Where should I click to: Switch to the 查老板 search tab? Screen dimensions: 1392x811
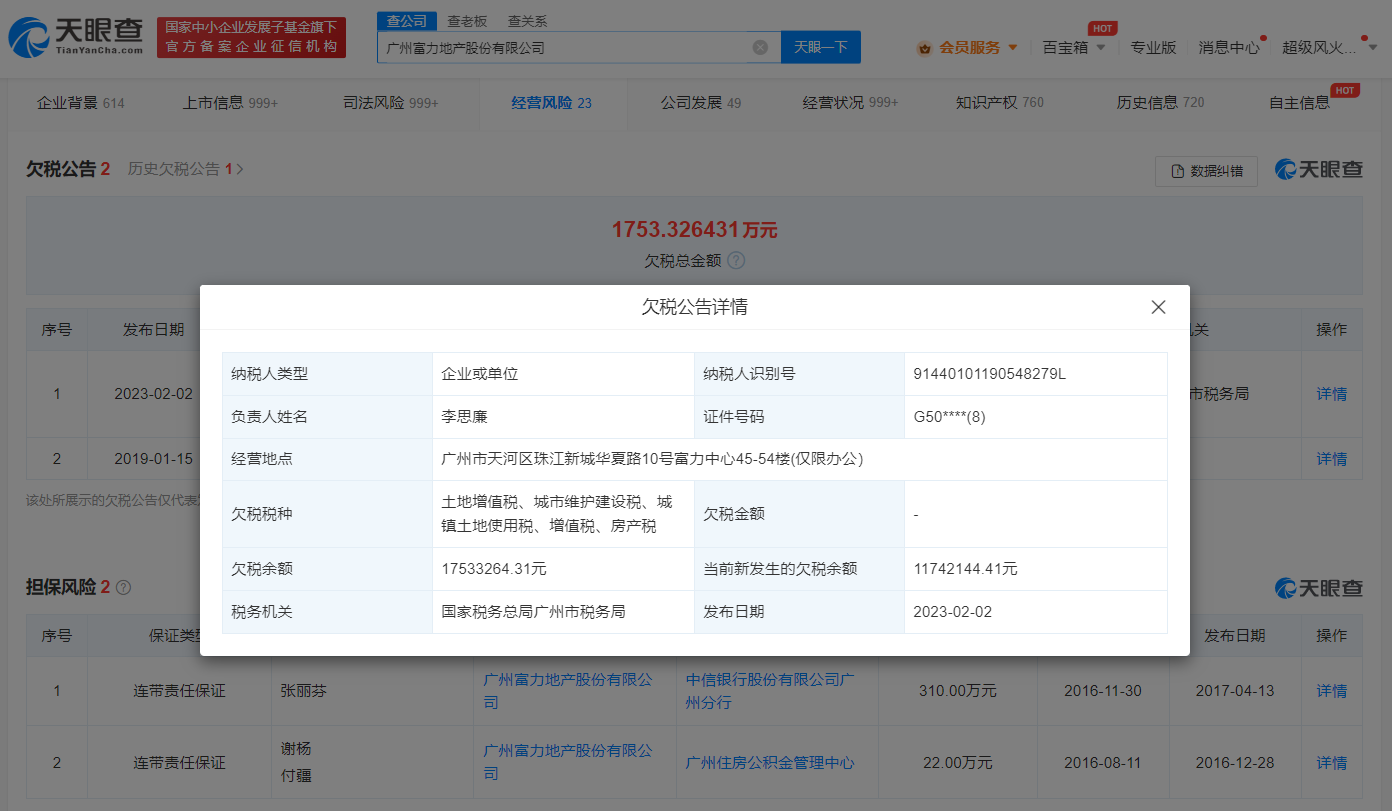click(x=467, y=21)
